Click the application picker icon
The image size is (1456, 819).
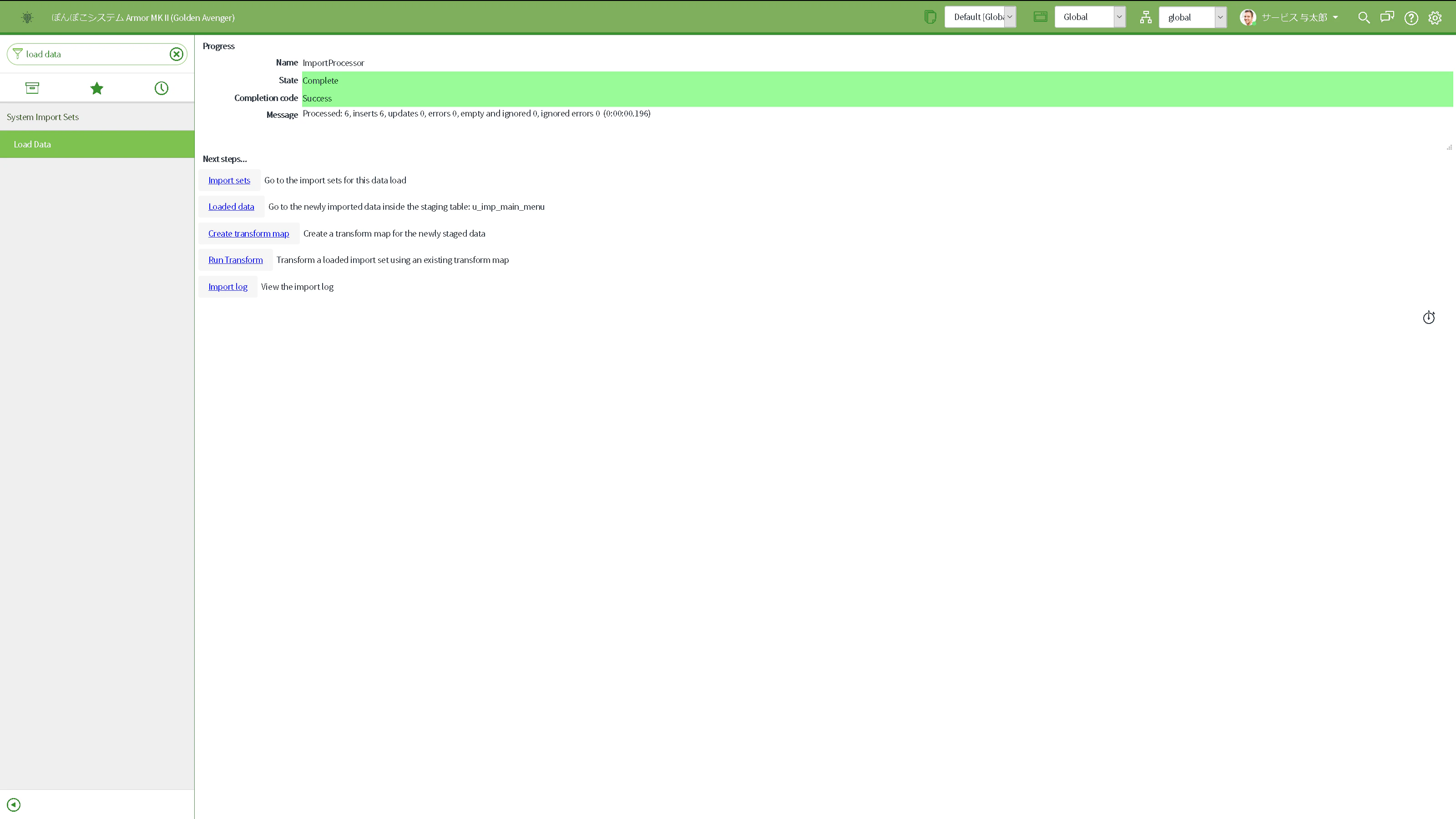pyautogui.click(x=1041, y=17)
